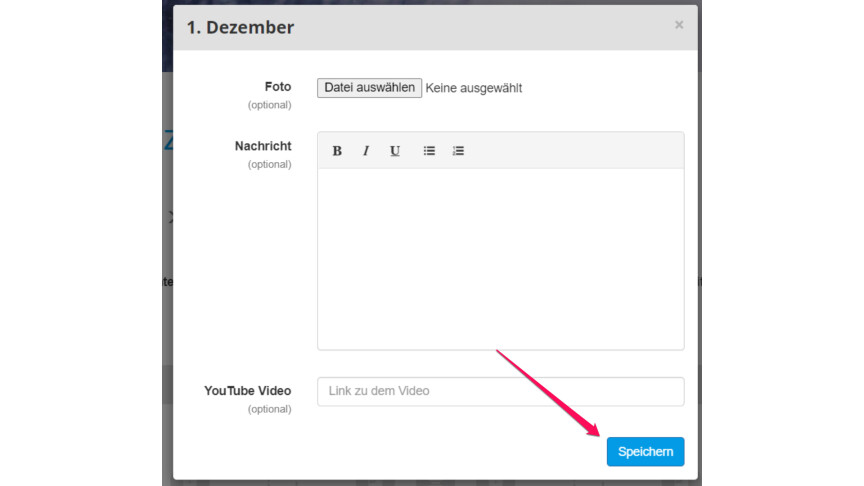Screen dimensions: 864x486
Task: Toggle italic formatting in the message editor
Action: click(366, 151)
